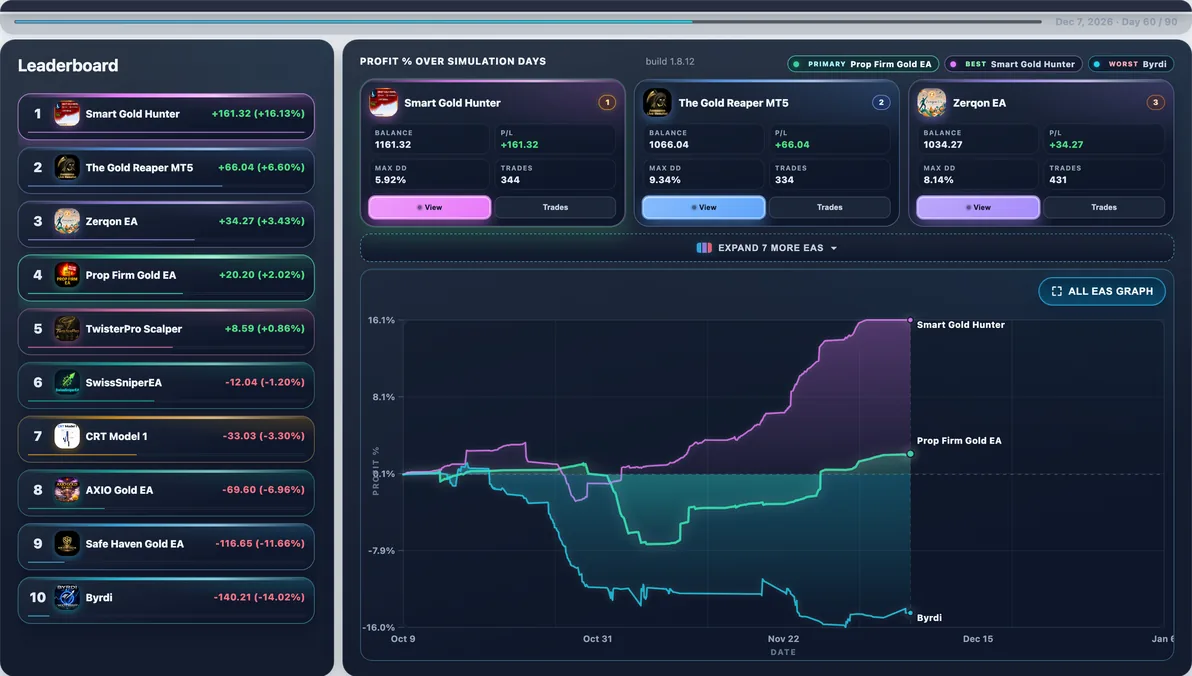Select TwisterPro Scalper leaderboard row
1192x676 pixels.
(x=166, y=332)
